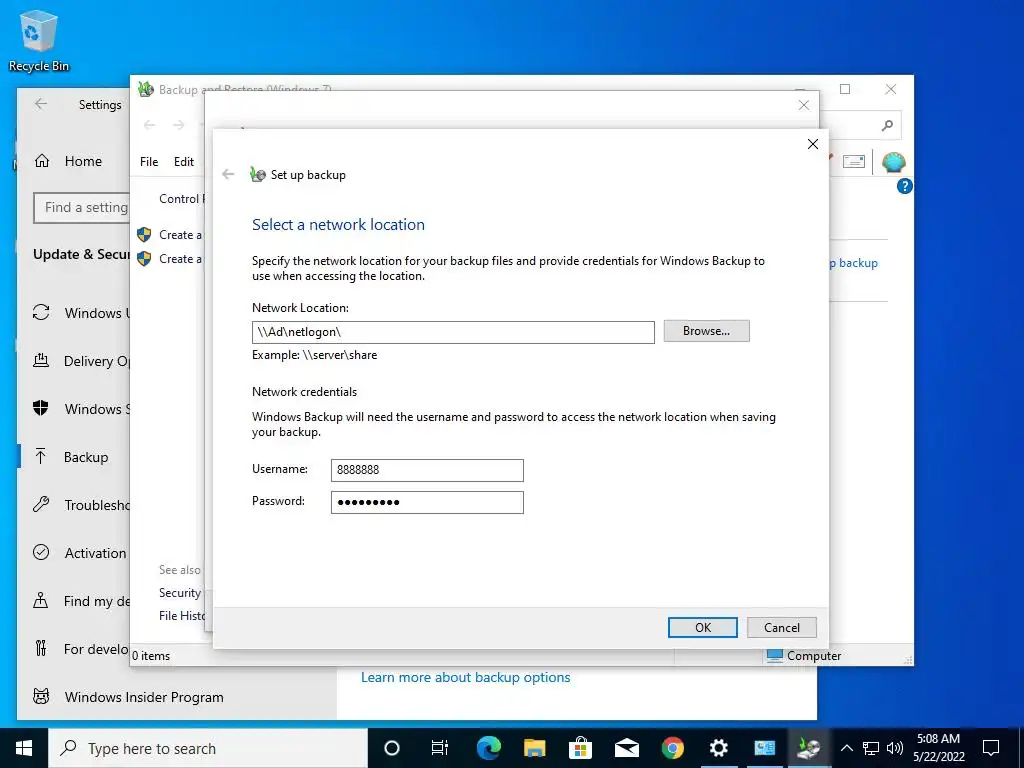Open Delivery Optimization in Settings
This screenshot has height=768, width=1024.
pos(81,360)
